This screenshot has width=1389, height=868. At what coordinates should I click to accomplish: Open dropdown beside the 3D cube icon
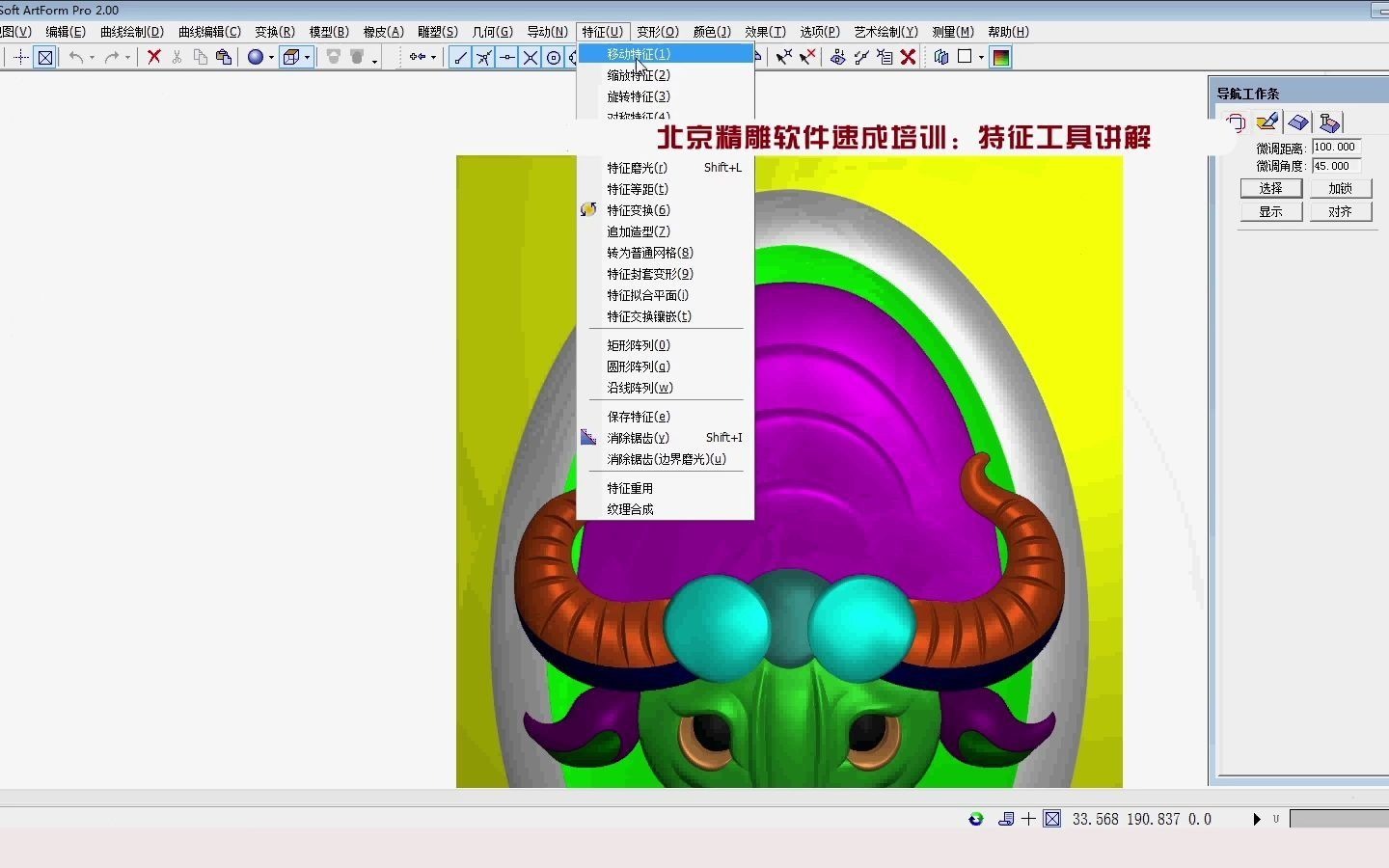click(x=307, y=58)
